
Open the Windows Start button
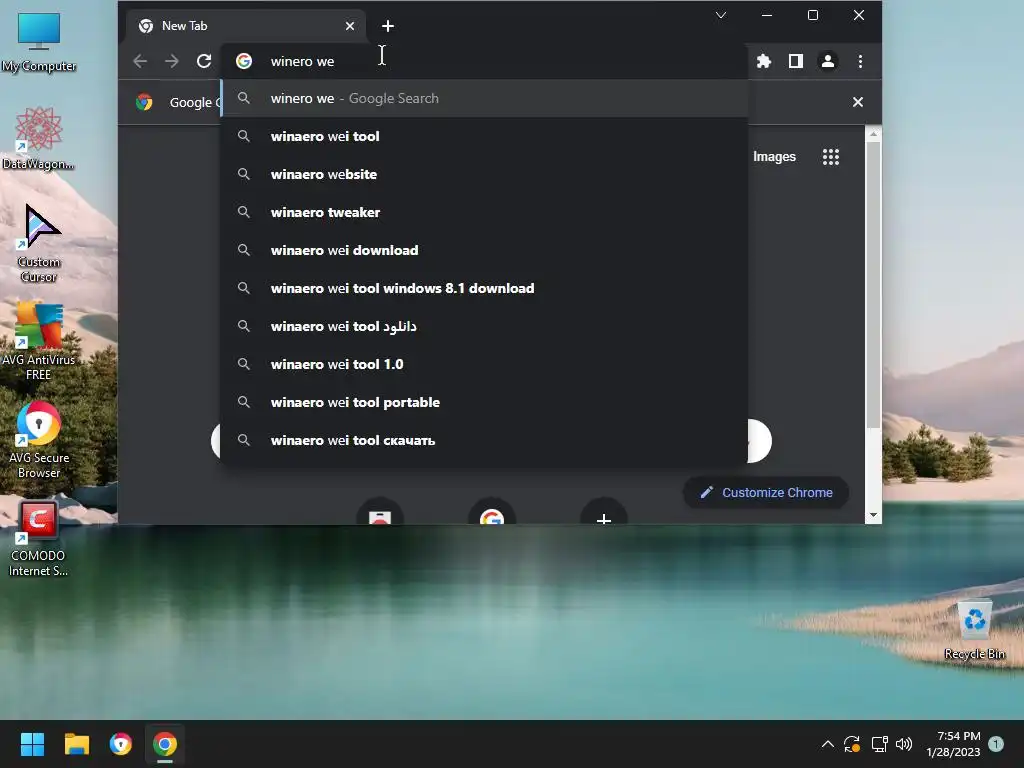32,744
